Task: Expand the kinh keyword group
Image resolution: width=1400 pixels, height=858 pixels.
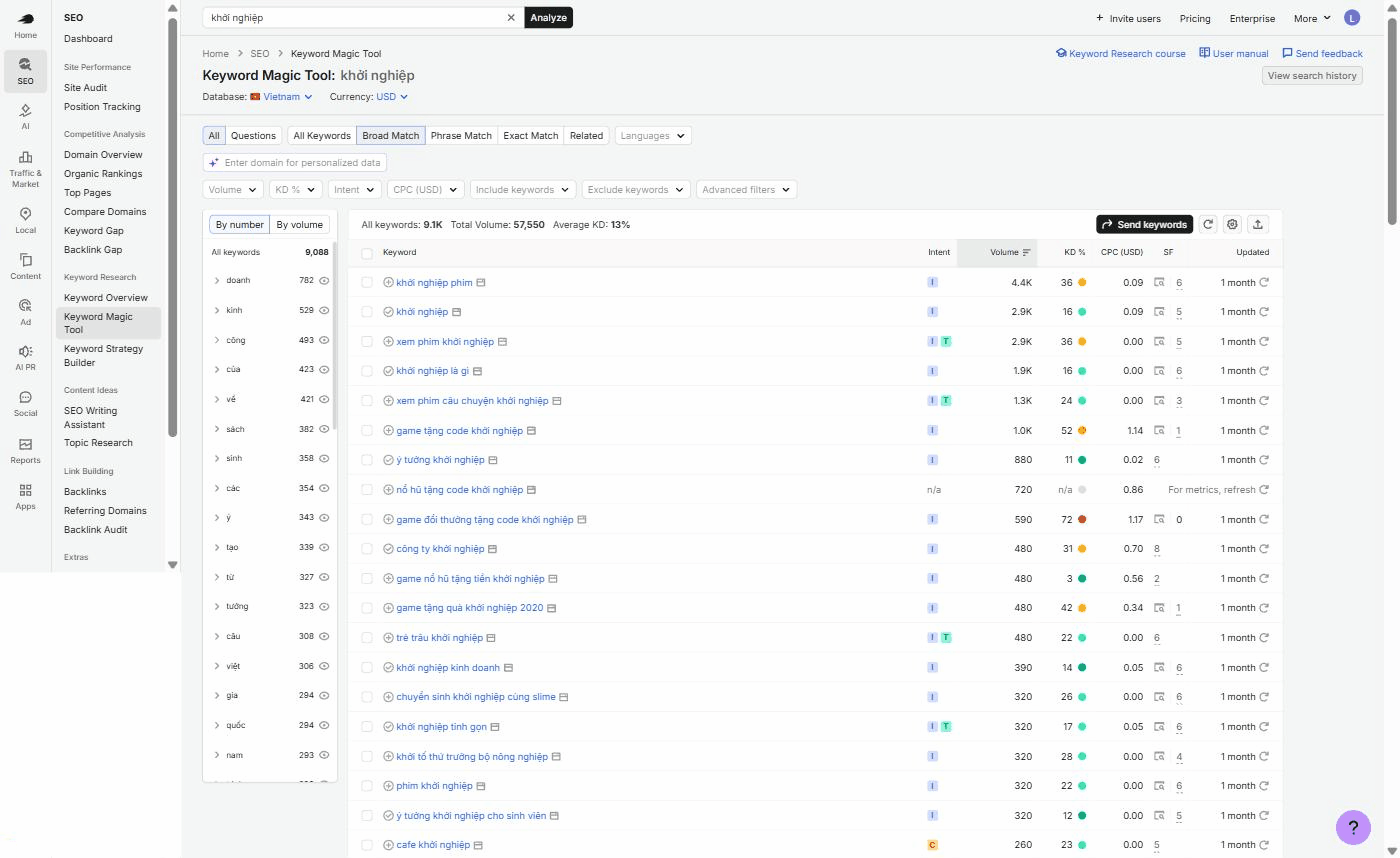Action: point(217,310)
